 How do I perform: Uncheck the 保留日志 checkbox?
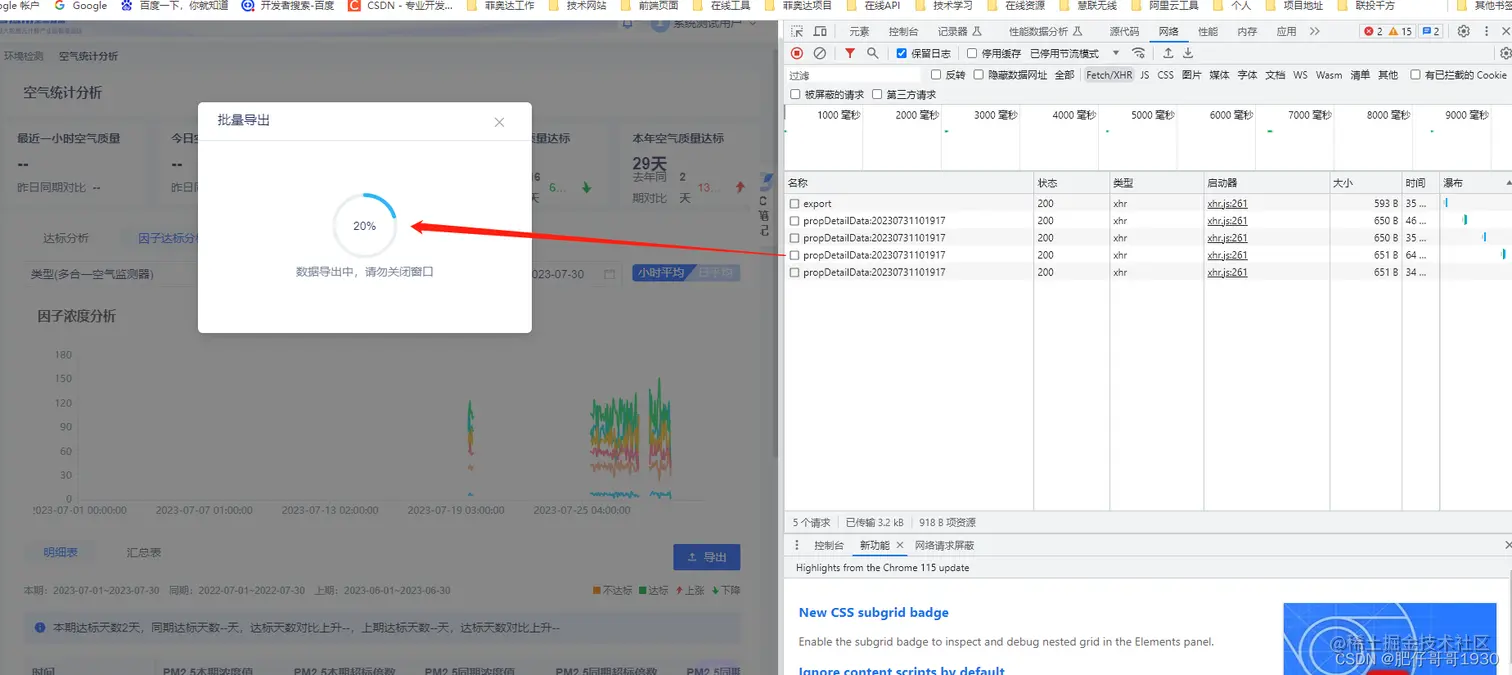tap(902, 53)
